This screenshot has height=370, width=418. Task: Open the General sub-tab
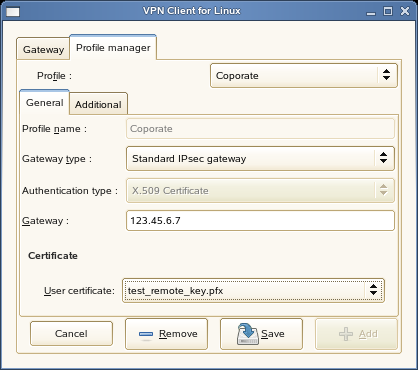[x=44, y=103]
